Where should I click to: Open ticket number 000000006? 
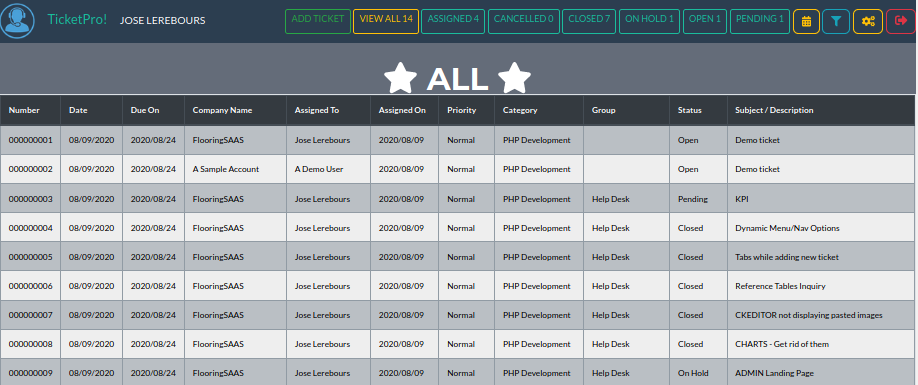[x=30, y=286]
